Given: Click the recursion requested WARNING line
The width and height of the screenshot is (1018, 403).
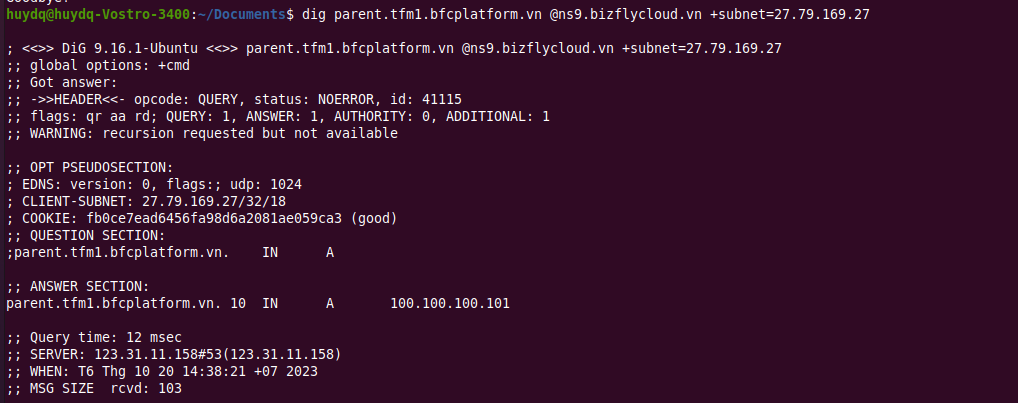Looking at the screenshot, I should [202, 134].
